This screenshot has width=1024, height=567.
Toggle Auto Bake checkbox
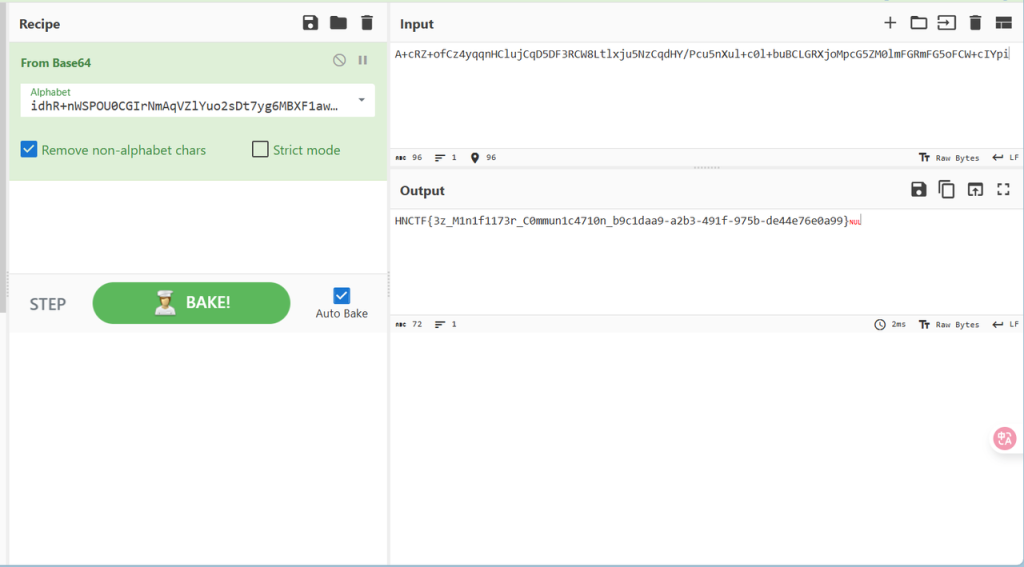(342, 295)
